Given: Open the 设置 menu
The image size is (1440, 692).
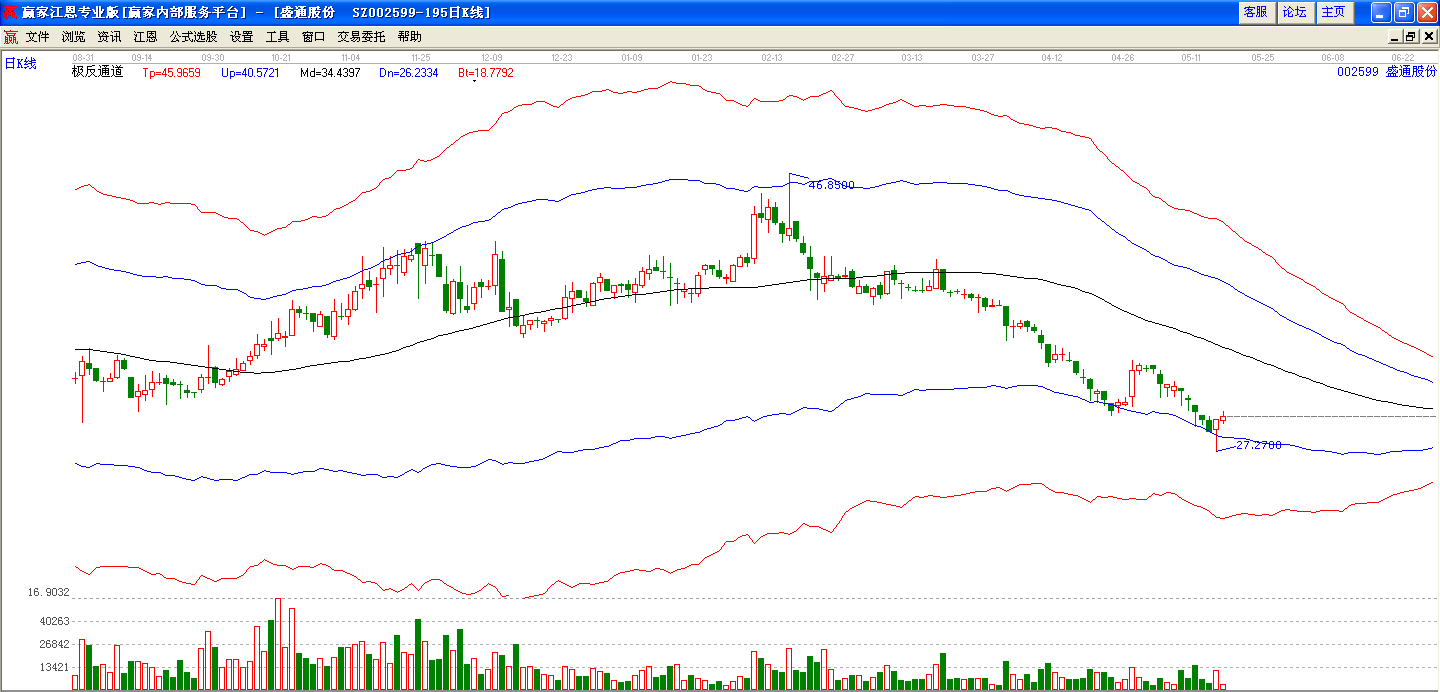Looking at the screenshot, I should (242, 37).
